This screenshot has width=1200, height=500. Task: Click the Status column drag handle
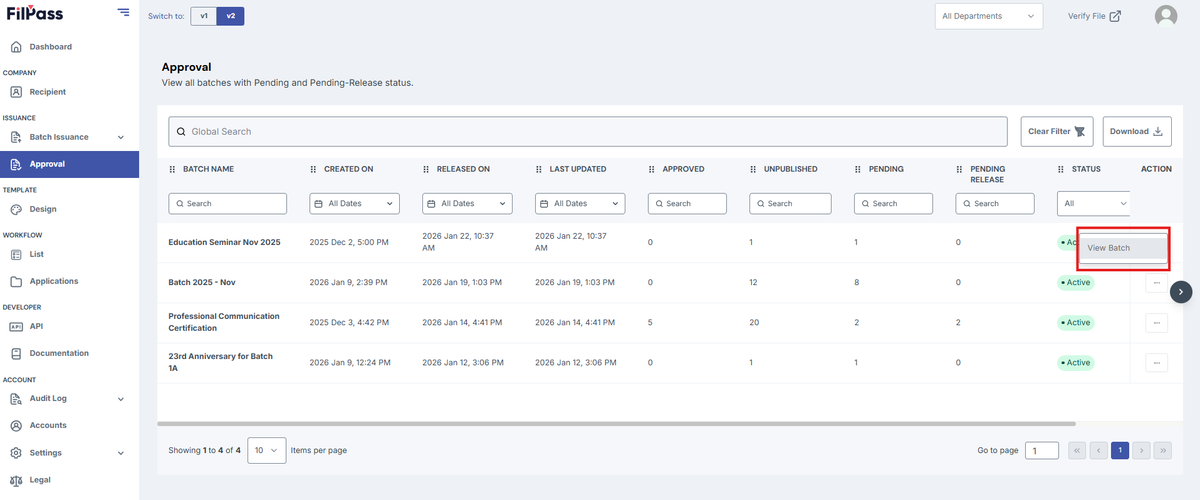(1062, 169)
